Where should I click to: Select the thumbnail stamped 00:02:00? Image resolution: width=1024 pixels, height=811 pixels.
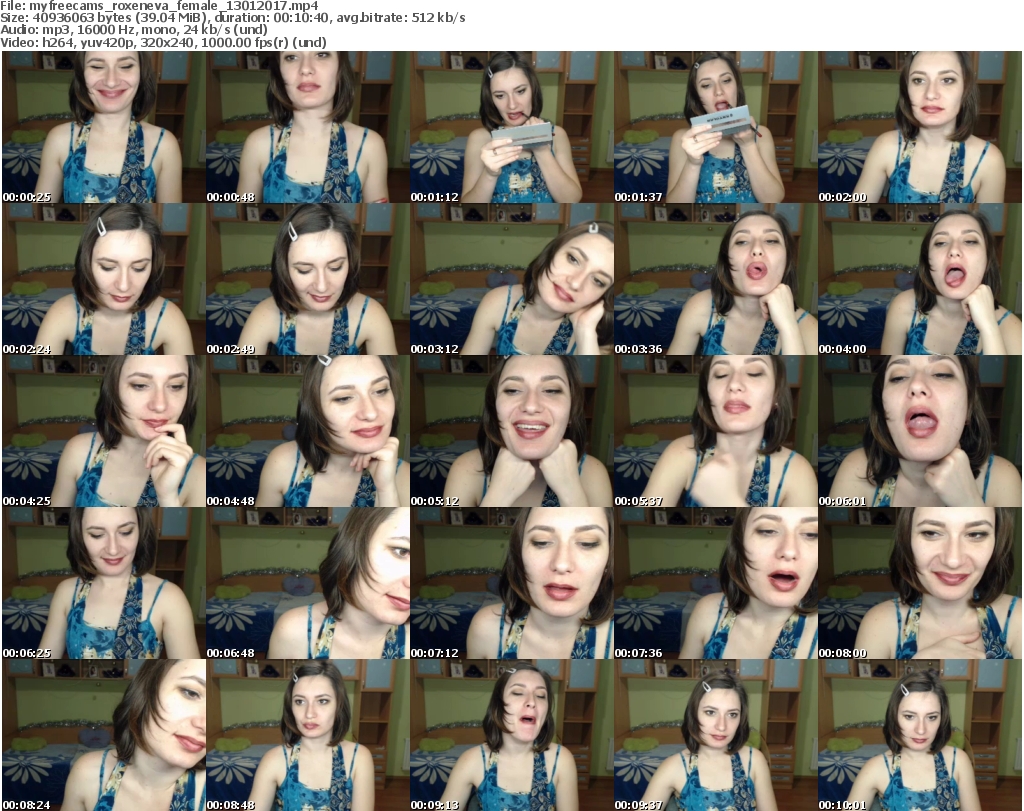(x=920, y=127)
